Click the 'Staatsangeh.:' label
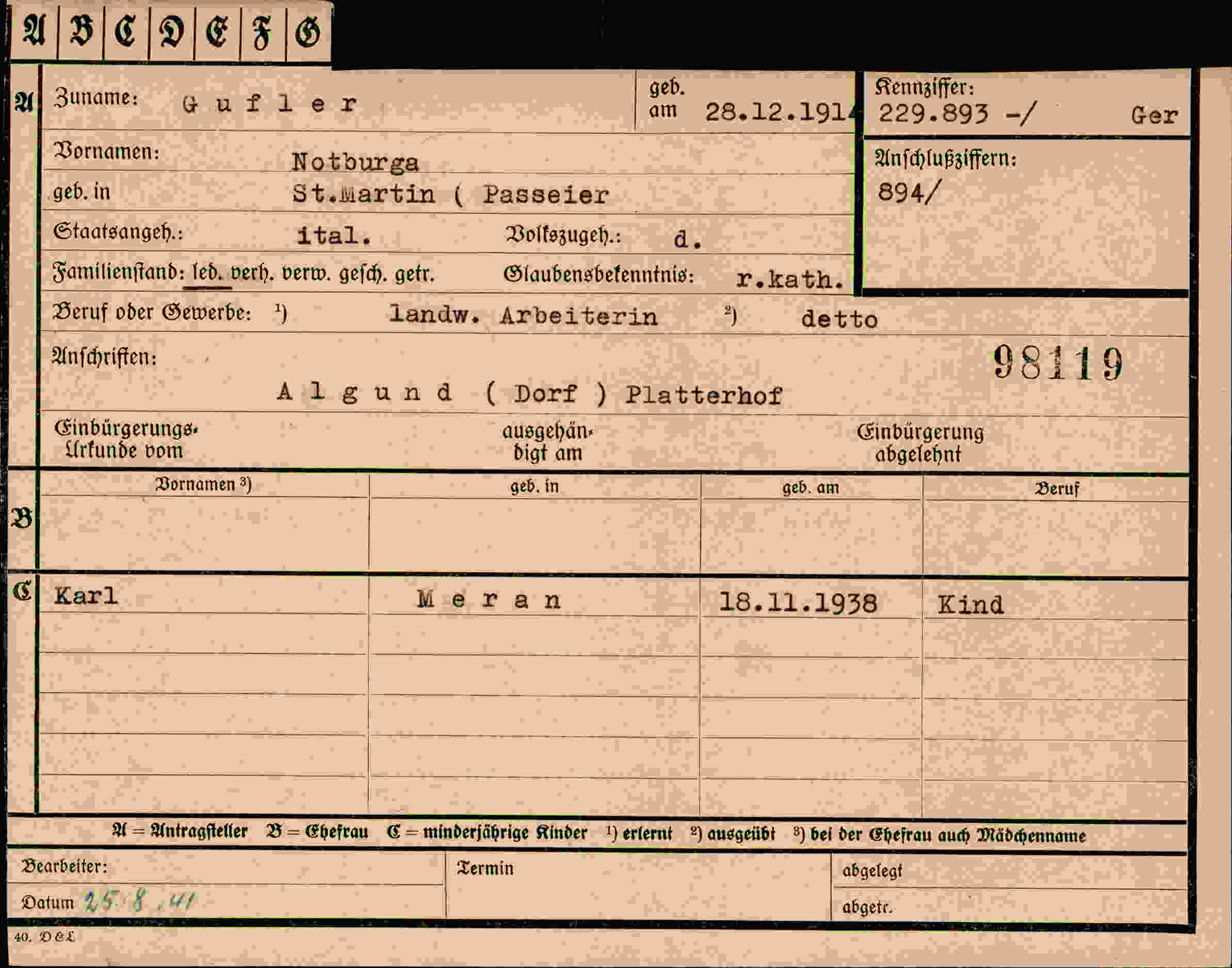The image size is (1232, 968). click(x=118, y=231)
